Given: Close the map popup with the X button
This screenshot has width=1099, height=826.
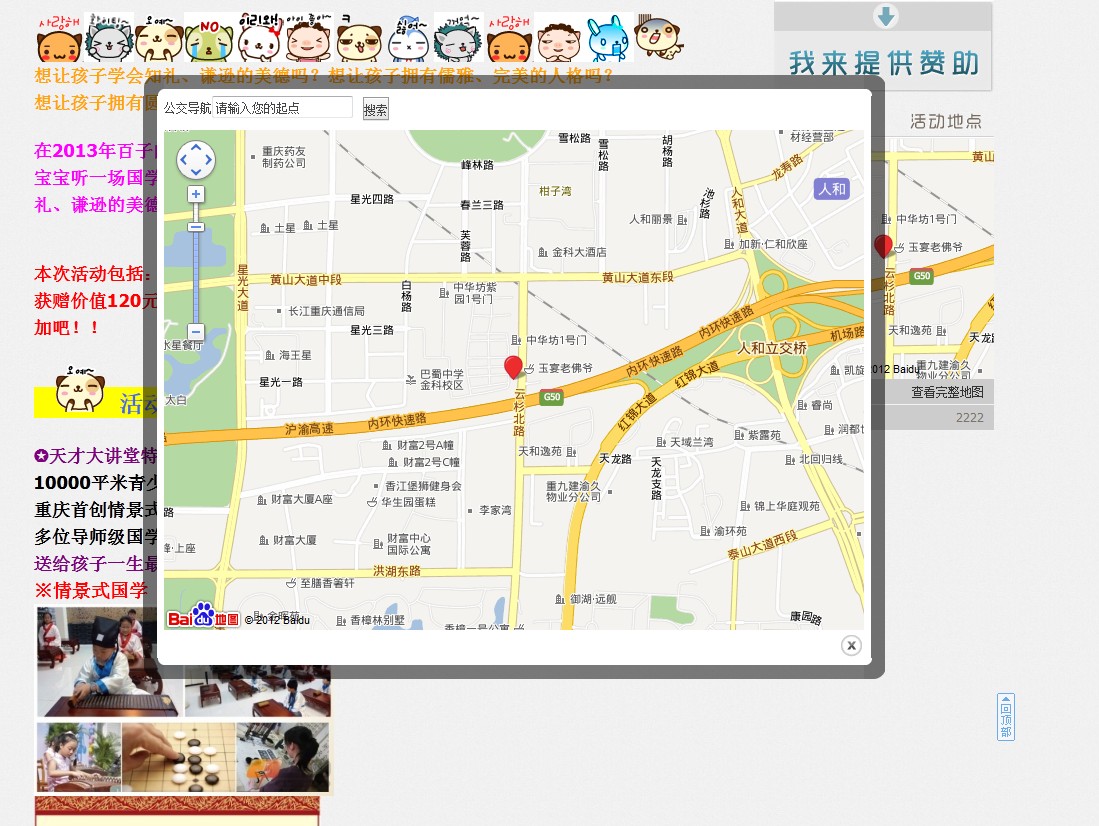Looking at the screenshot, I should pyautogui.click(x=851, y=645).
